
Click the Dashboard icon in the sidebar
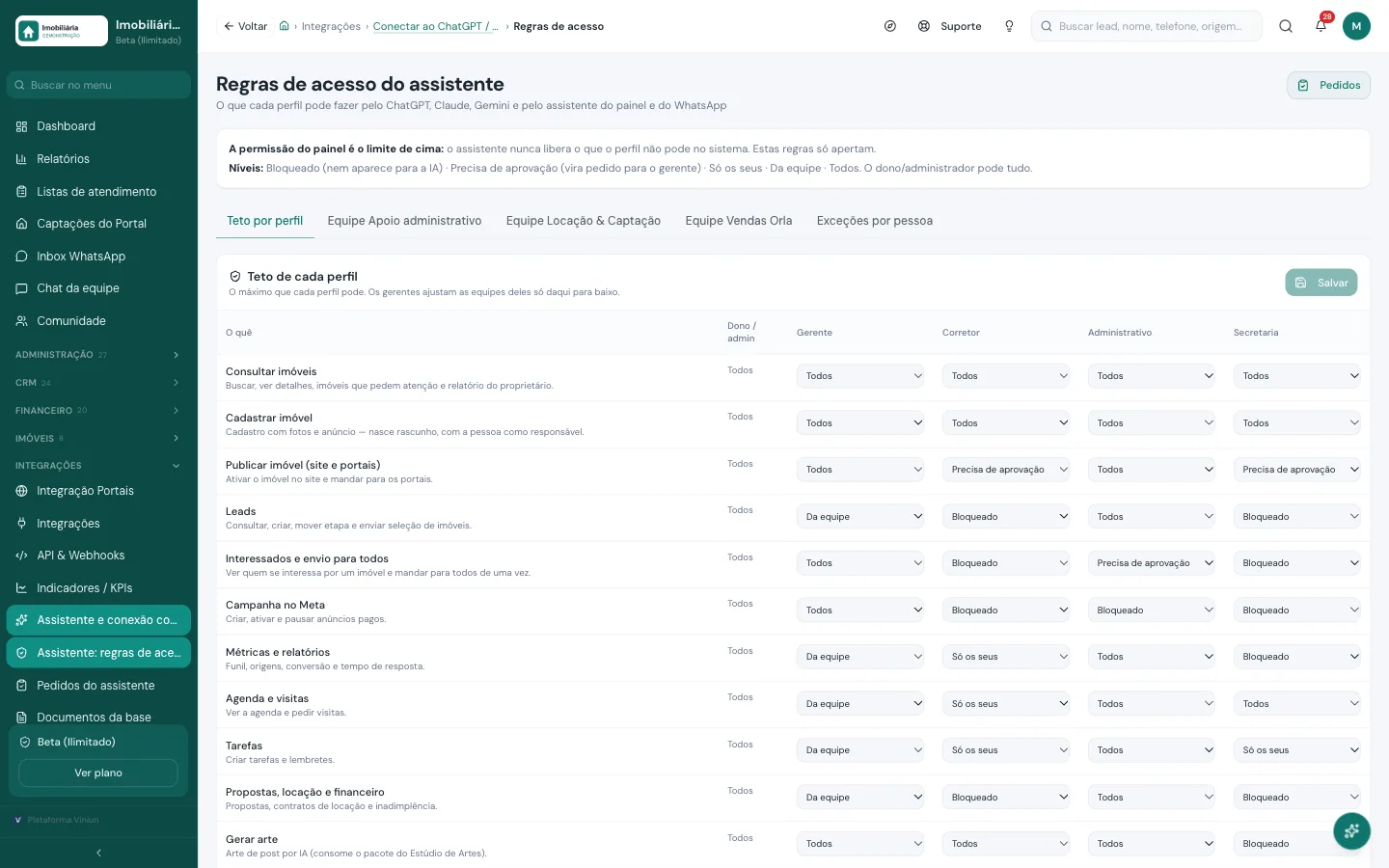click(x=21, y=126)
